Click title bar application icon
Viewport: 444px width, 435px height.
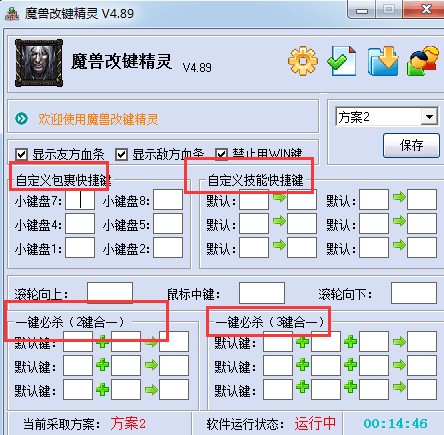pyautogui.click(x=12, y=13)
